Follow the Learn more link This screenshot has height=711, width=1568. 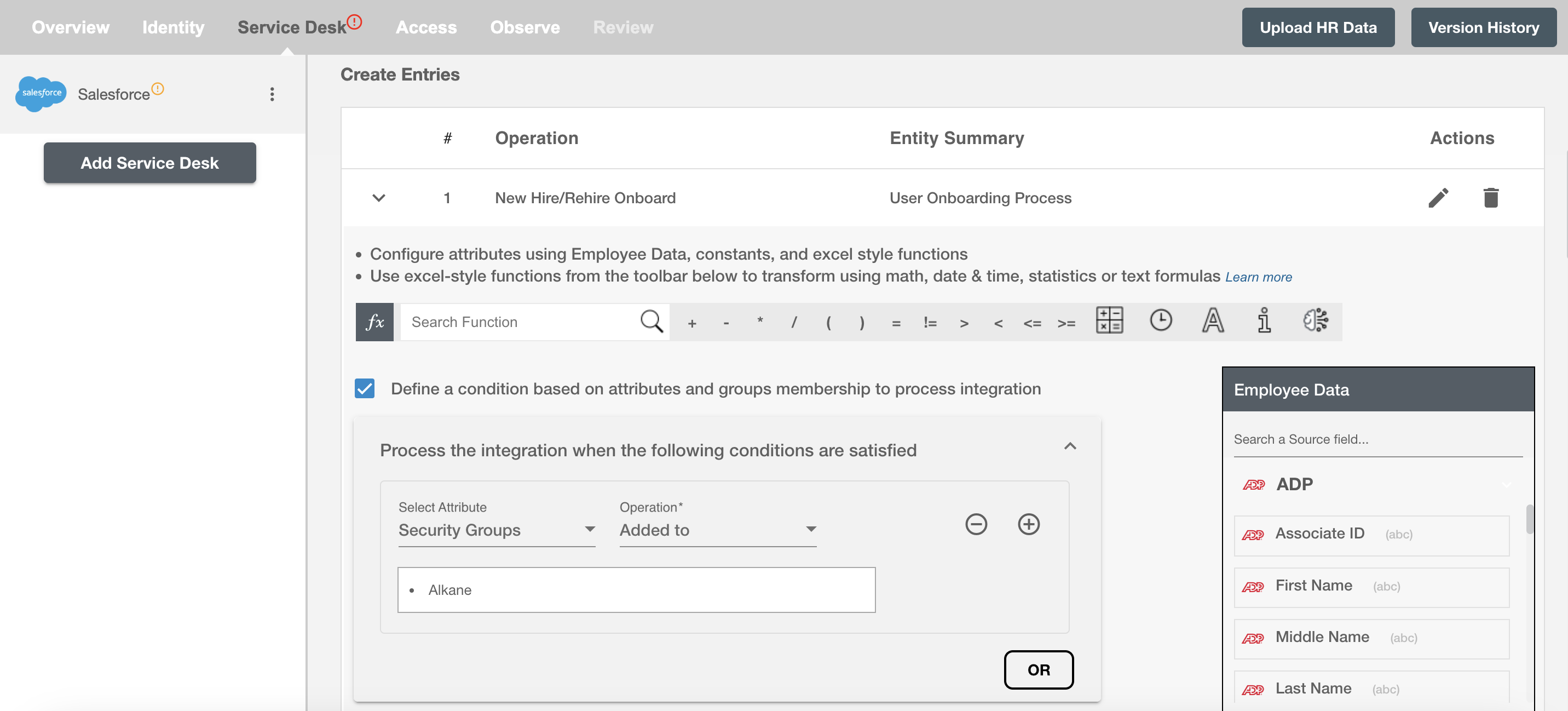[x=1258, y=277]
